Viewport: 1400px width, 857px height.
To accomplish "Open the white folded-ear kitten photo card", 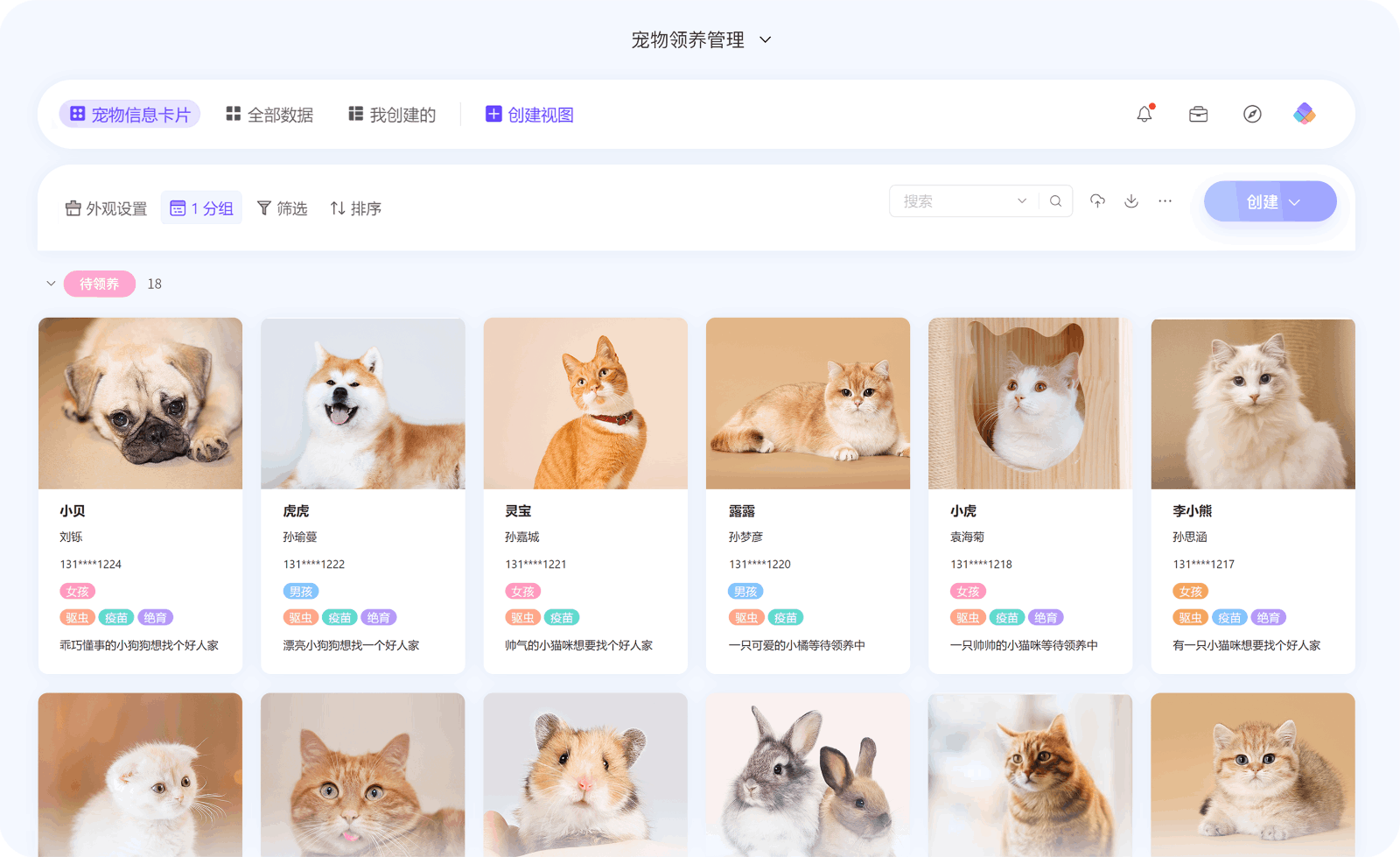I will tap(140, 775).
